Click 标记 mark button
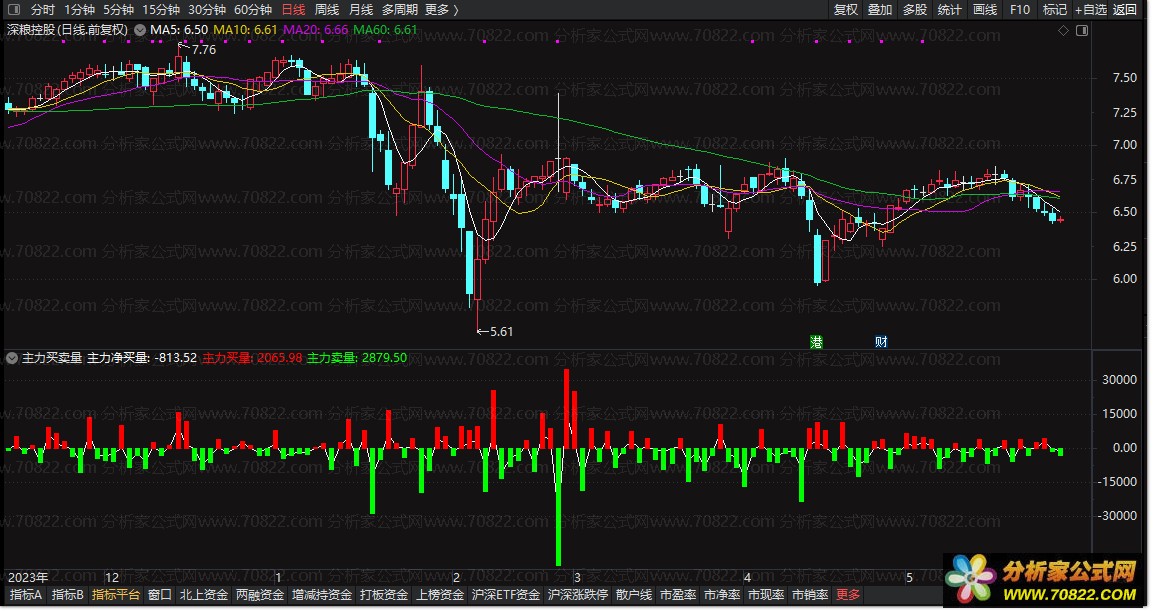This screenshot has width=1153, height=611. (1054, 10)
